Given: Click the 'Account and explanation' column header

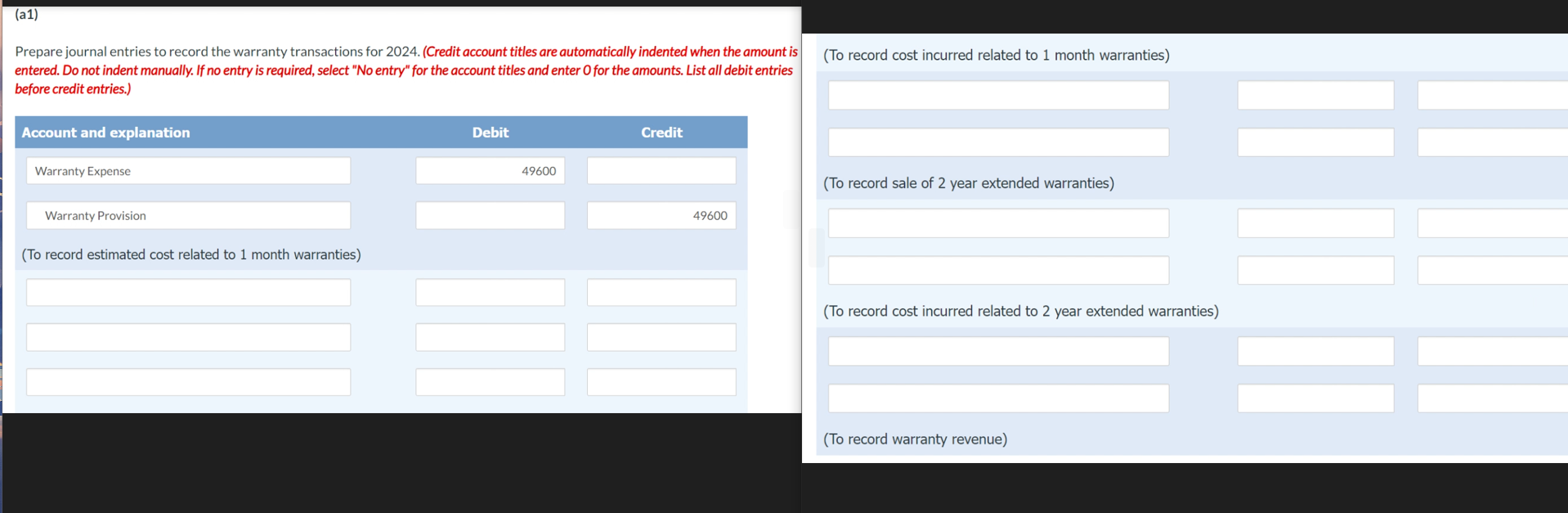Looking at the screenshot, I should coord(105,133).
